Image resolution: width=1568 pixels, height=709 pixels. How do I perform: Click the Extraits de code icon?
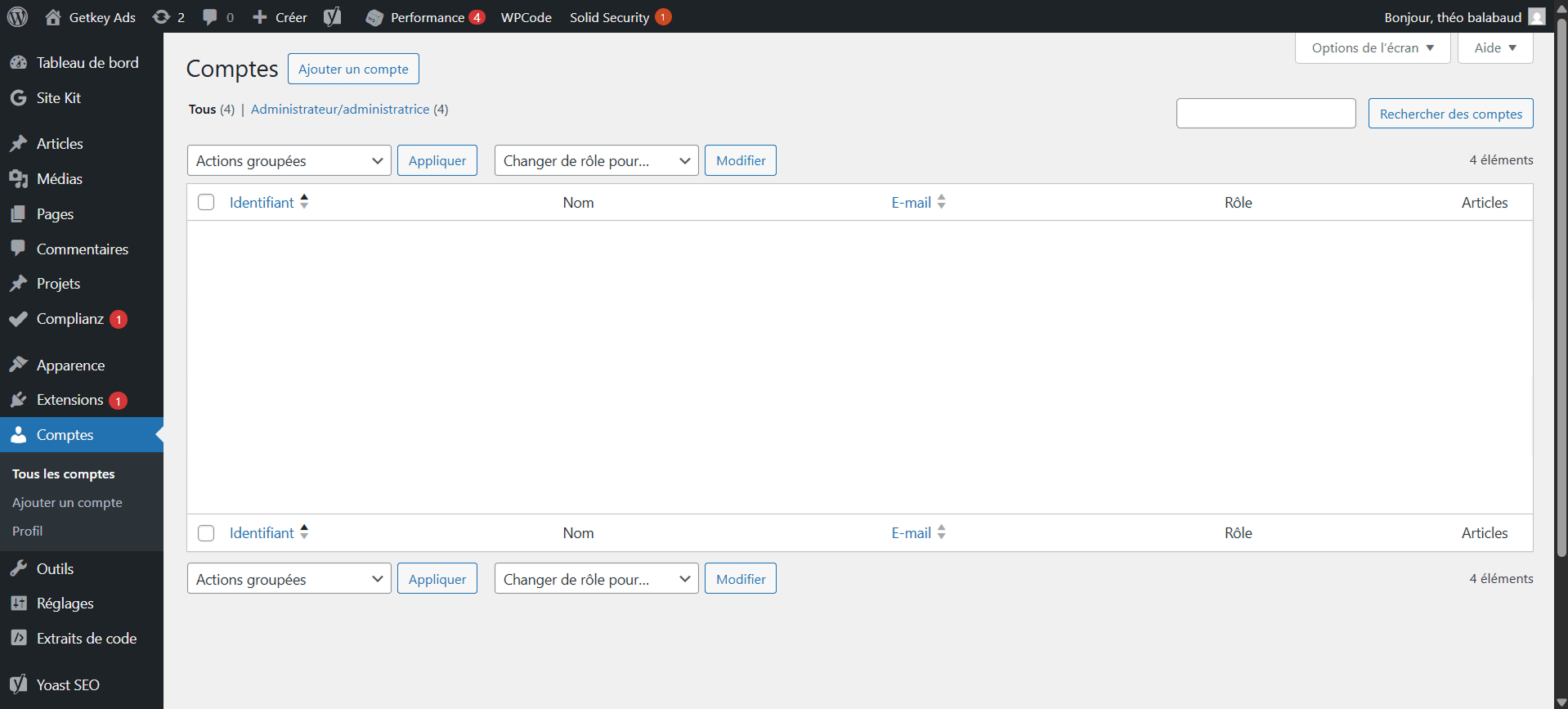(x=18, y=639)
